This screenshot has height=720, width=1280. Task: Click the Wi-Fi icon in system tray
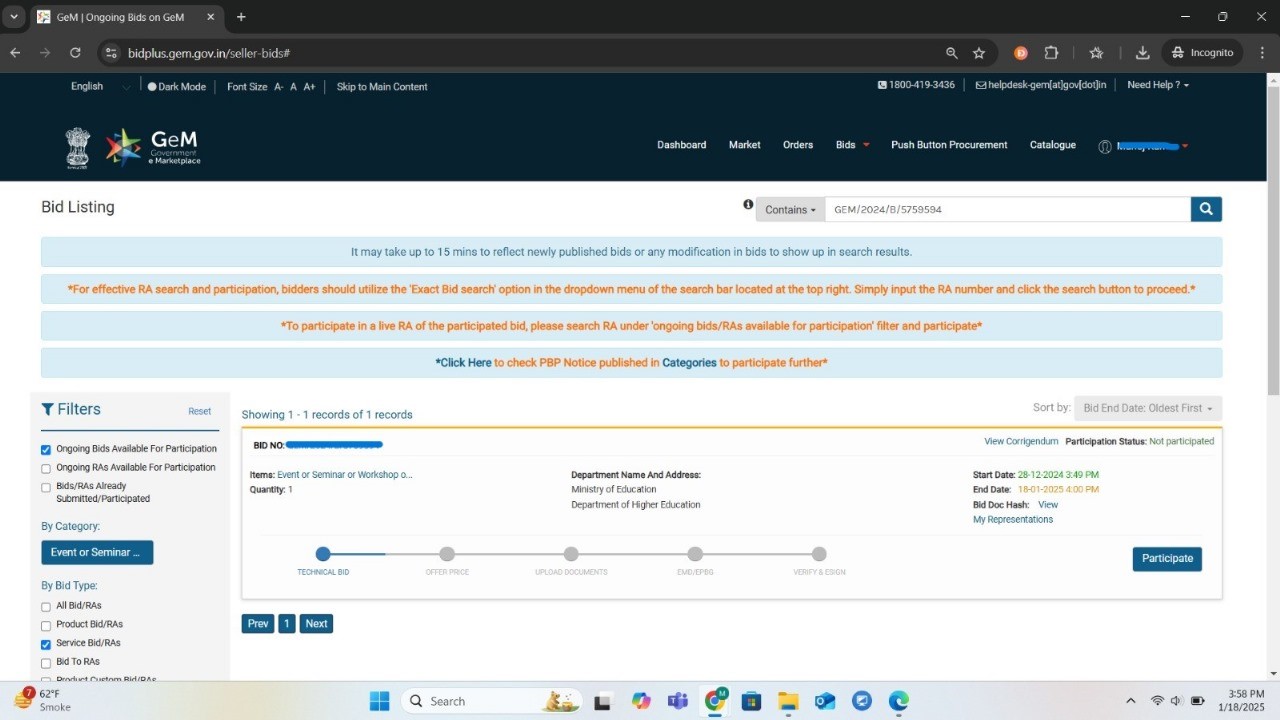tap(1157, 701)
